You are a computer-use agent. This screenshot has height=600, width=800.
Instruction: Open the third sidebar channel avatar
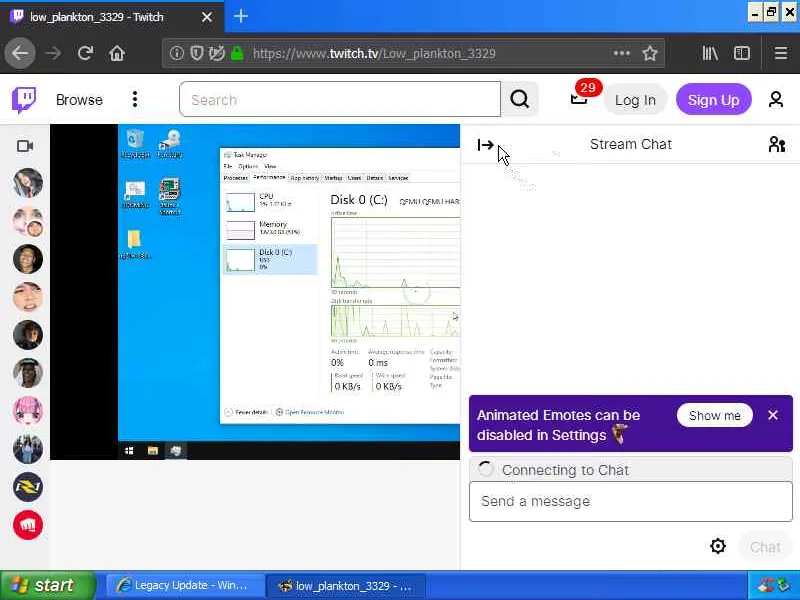(x=28, y=259)
